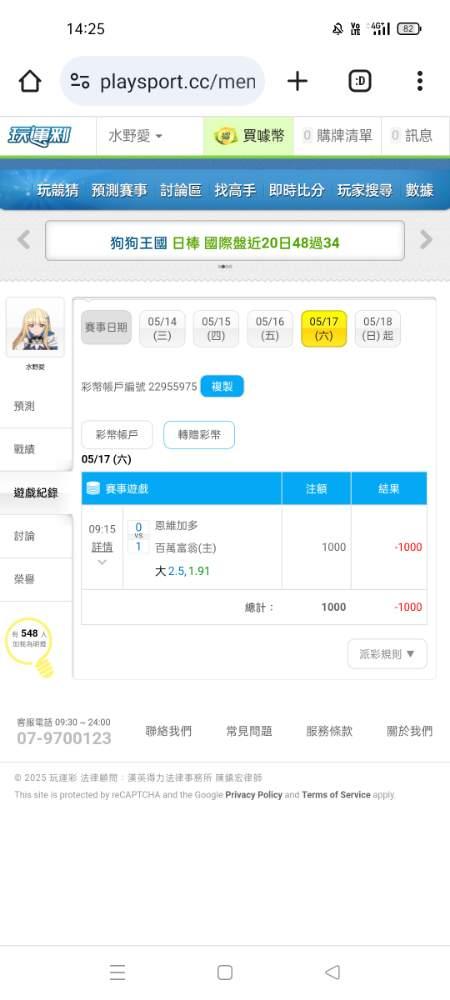Click the 轉贈彩幣 button
This screenshot has height=1000, width=450.
(199, 435)
